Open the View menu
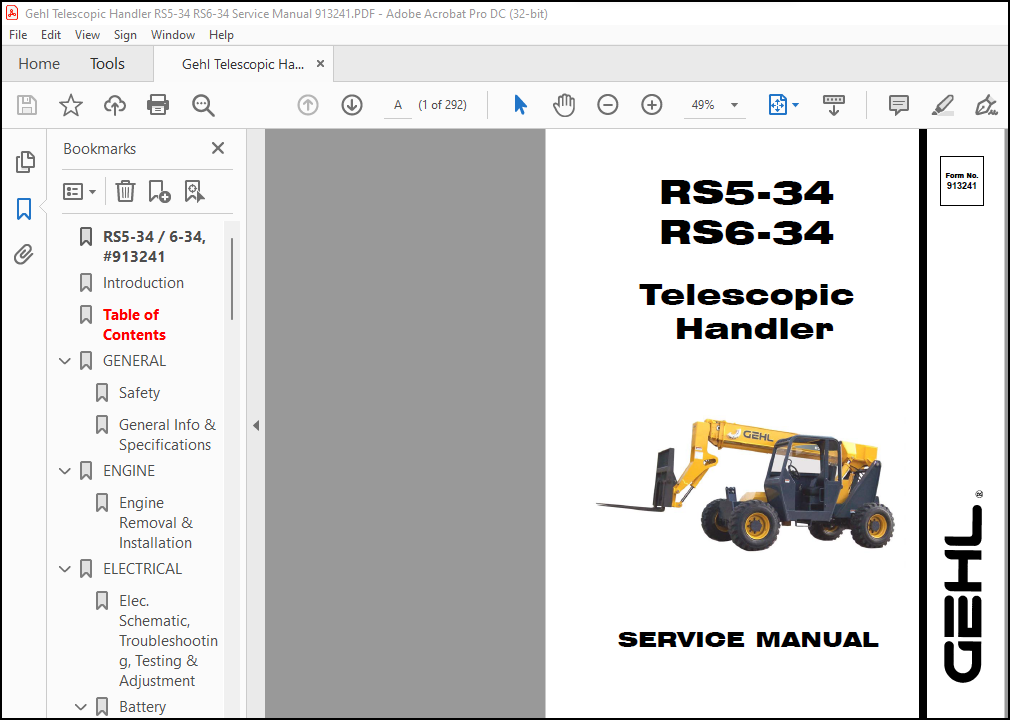The image size is (1010, 720). click(87, 35)
